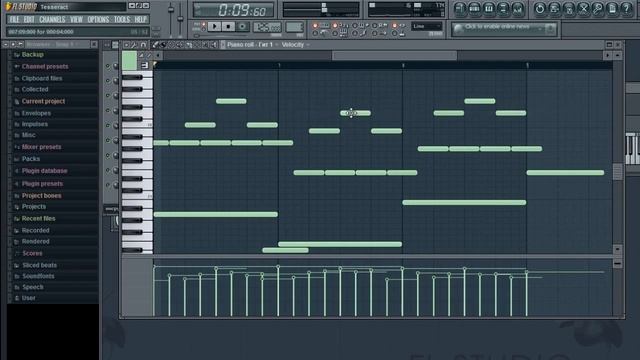The width and height of the screenshot is (640, 360).
Task: Expand the Current project folder
Action: click(43, 102)
